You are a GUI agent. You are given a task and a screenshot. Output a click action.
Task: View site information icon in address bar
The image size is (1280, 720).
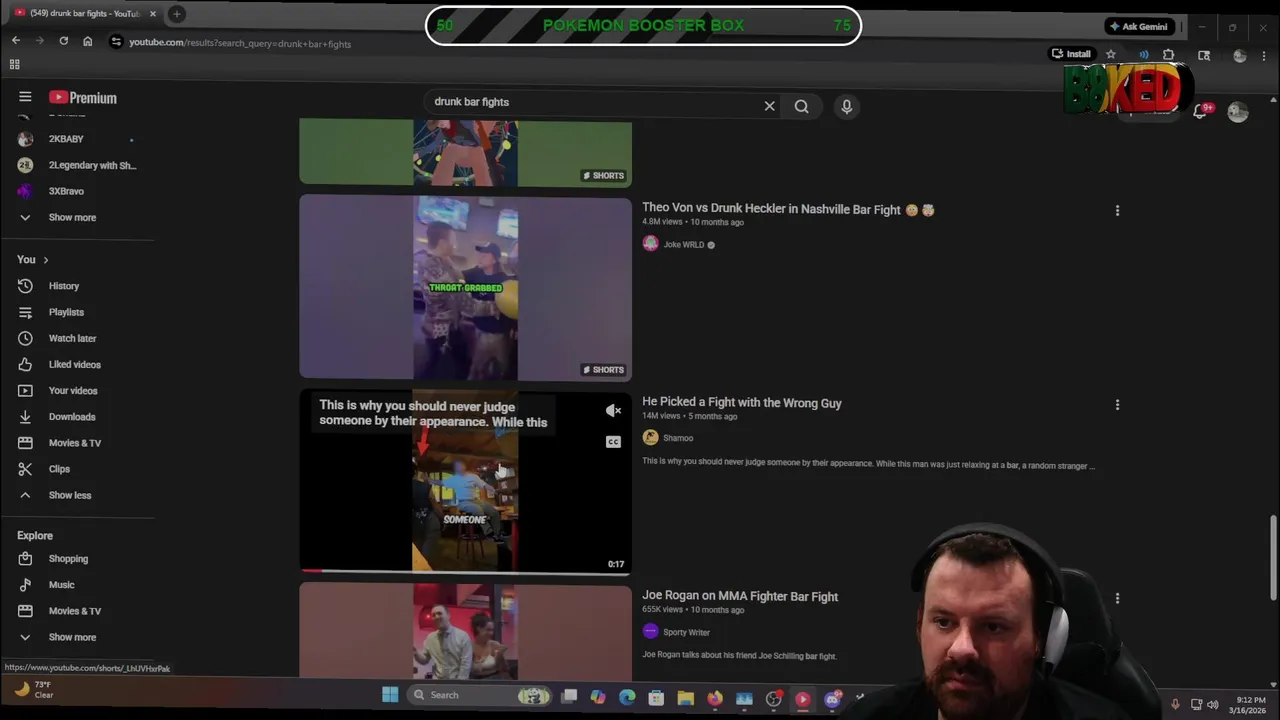116,42
